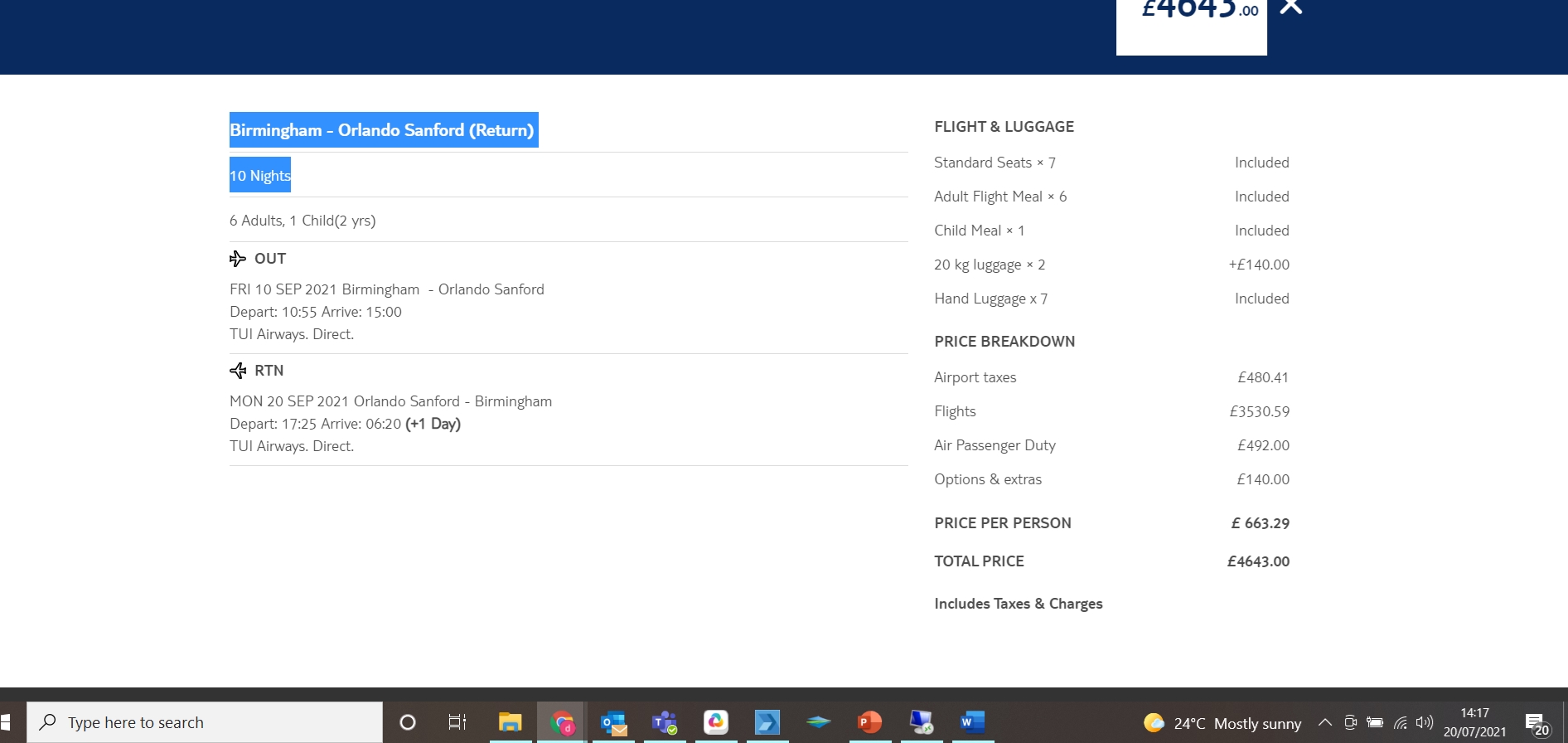Switch to the Chrome window in taskbar

pyautogui.click(x=562, y=722)
